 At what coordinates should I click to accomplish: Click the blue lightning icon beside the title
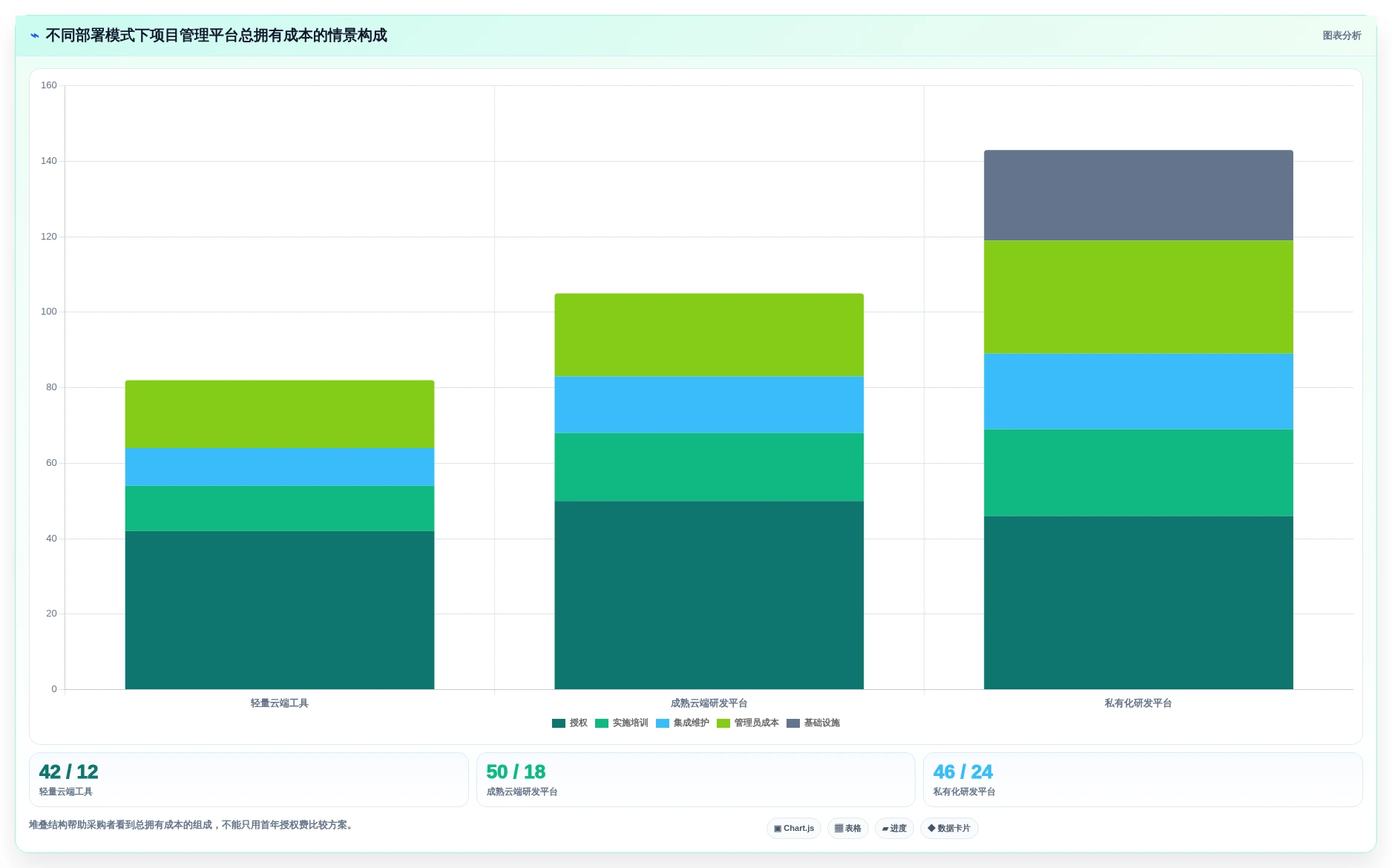click(35, 36)
